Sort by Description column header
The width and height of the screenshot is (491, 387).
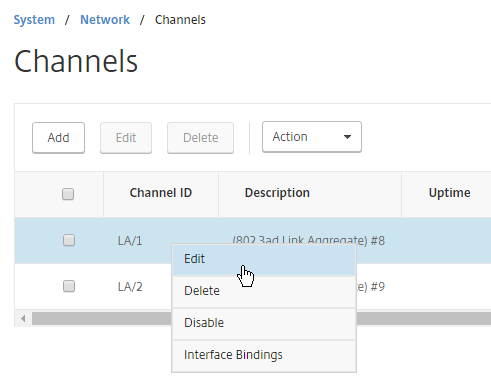[277, 193]
